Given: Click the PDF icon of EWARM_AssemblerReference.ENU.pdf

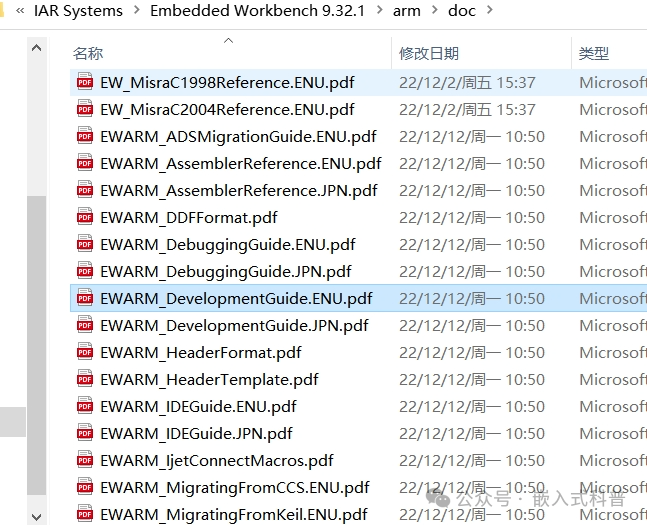Looking at the screenshot, I should click(85, 163).
